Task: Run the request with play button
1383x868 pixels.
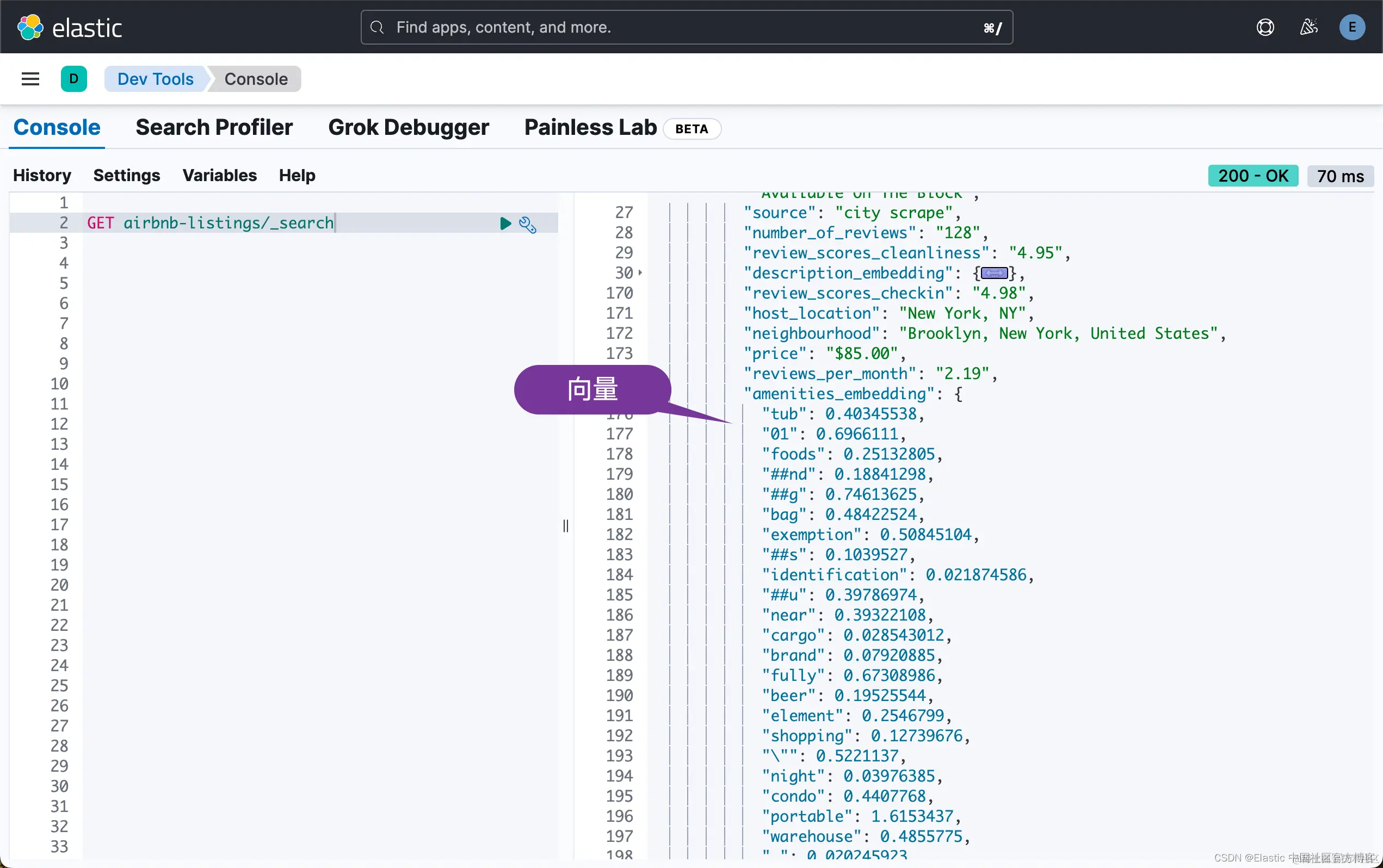Action: (505, 224)
